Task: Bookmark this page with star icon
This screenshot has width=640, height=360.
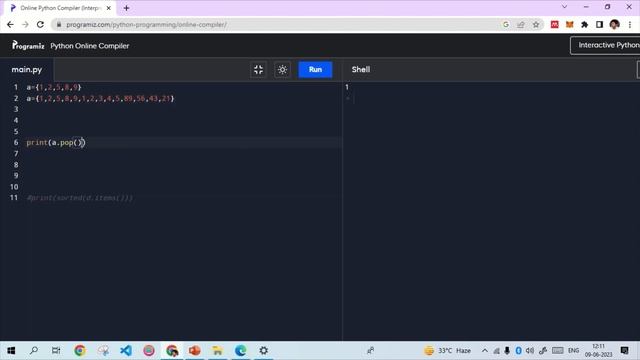Action: (536, 24)
